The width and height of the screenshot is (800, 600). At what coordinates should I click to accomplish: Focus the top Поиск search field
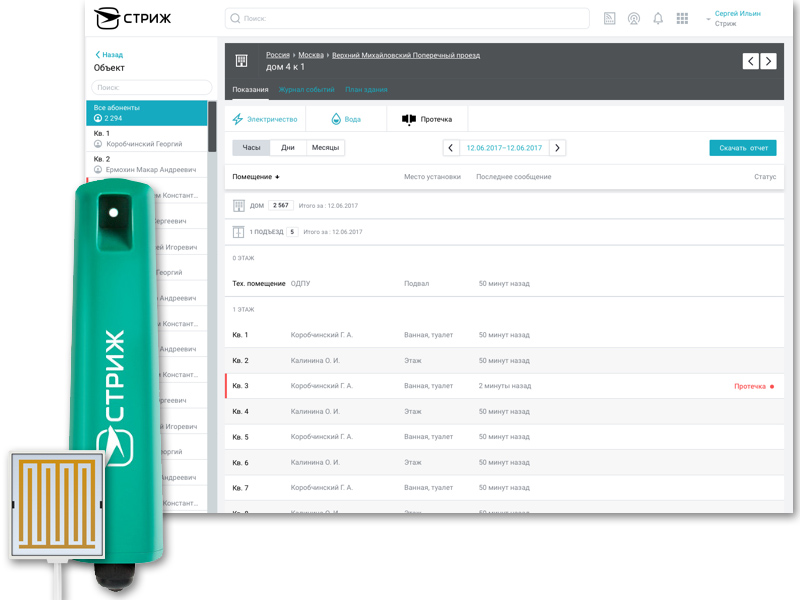(407, 18)
